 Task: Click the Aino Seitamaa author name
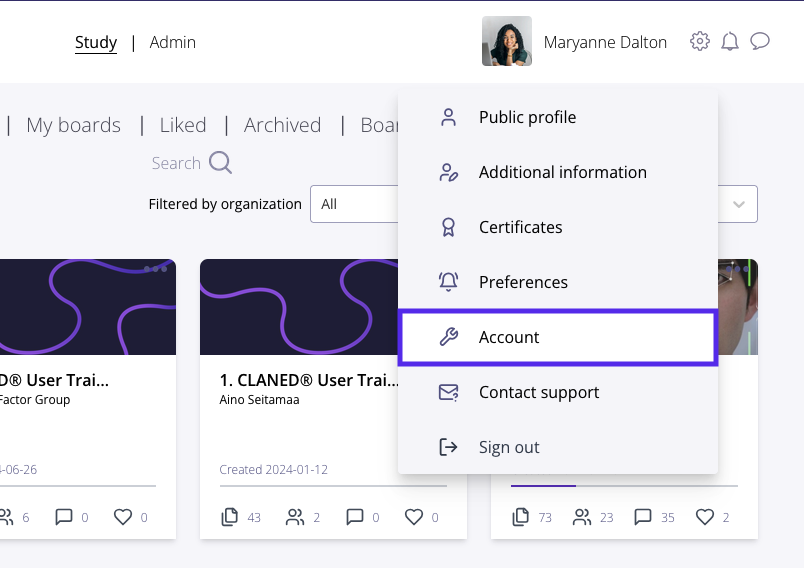[259, 400]
